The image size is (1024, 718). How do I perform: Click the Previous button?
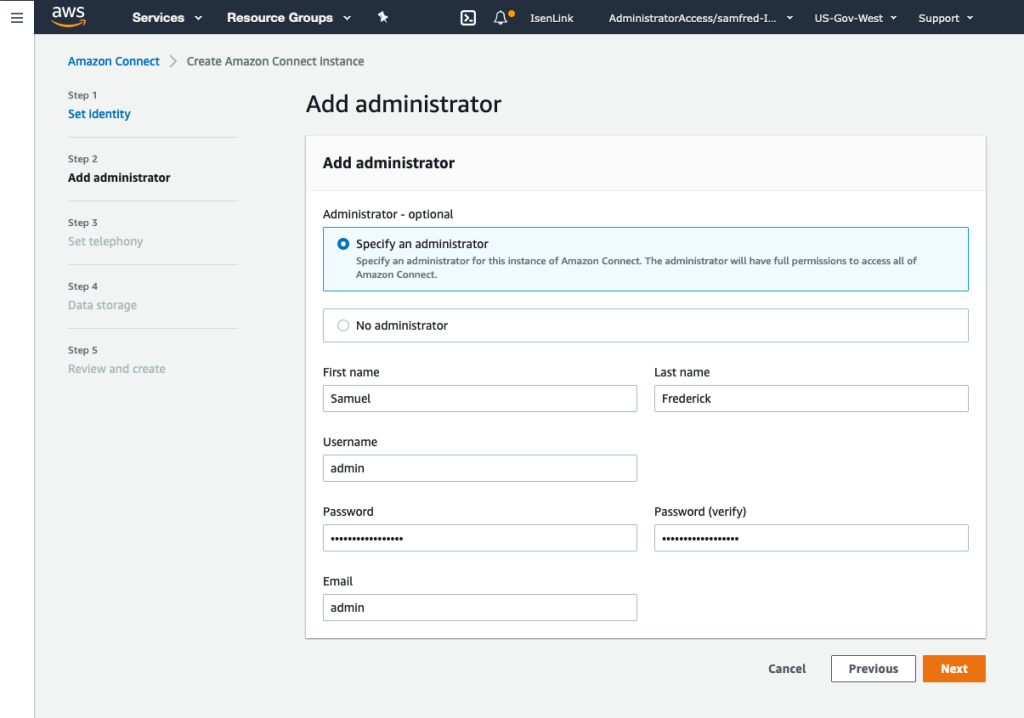point(872,668)
